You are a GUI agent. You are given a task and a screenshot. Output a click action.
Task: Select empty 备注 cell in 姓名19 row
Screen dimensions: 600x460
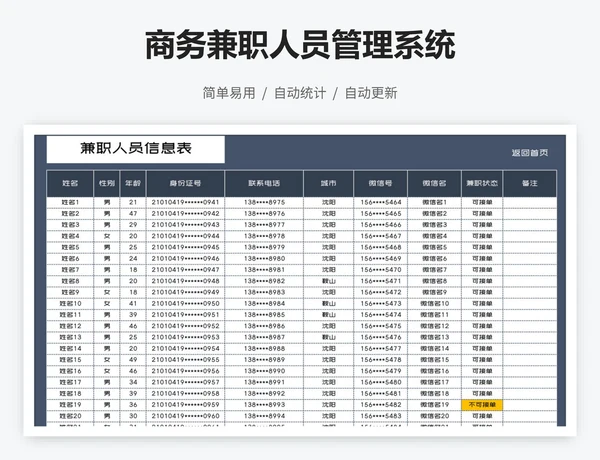(x=530, y=405)
